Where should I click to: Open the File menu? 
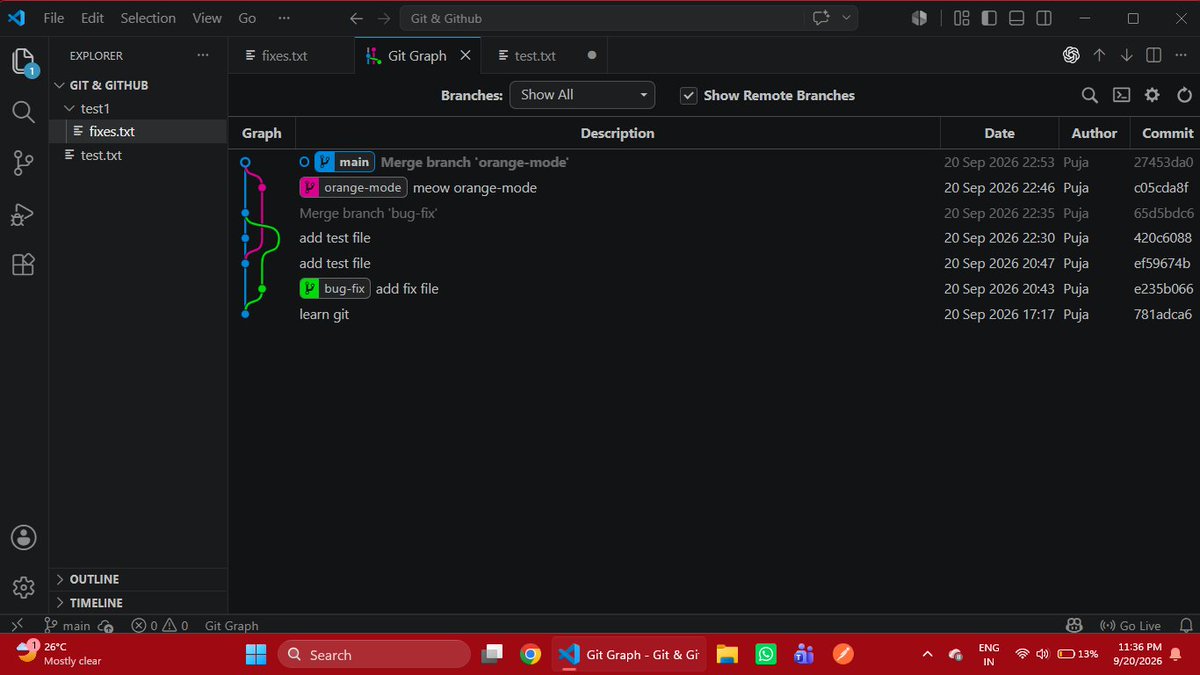54,18
